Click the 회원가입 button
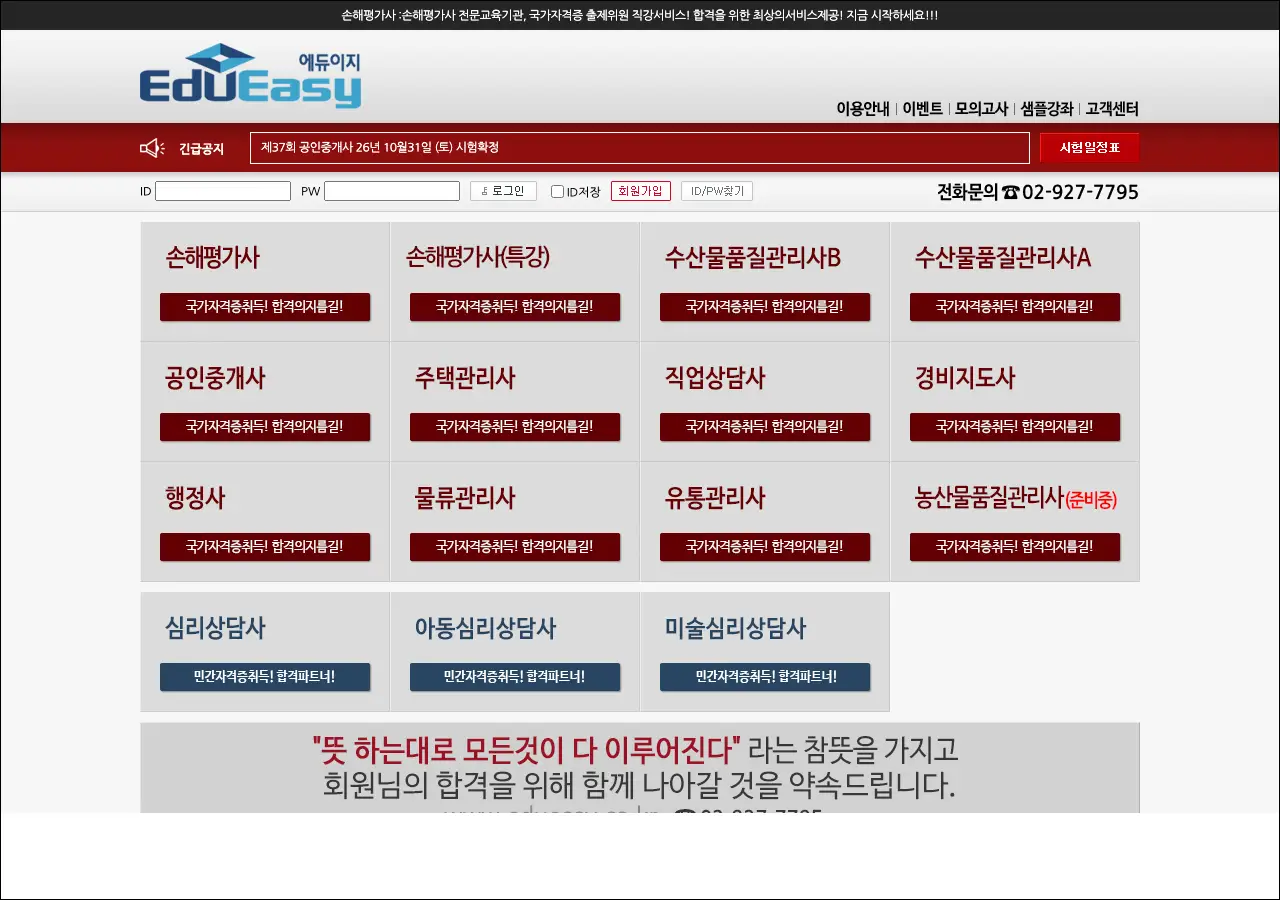1280x900 pixels. point(641,191)
